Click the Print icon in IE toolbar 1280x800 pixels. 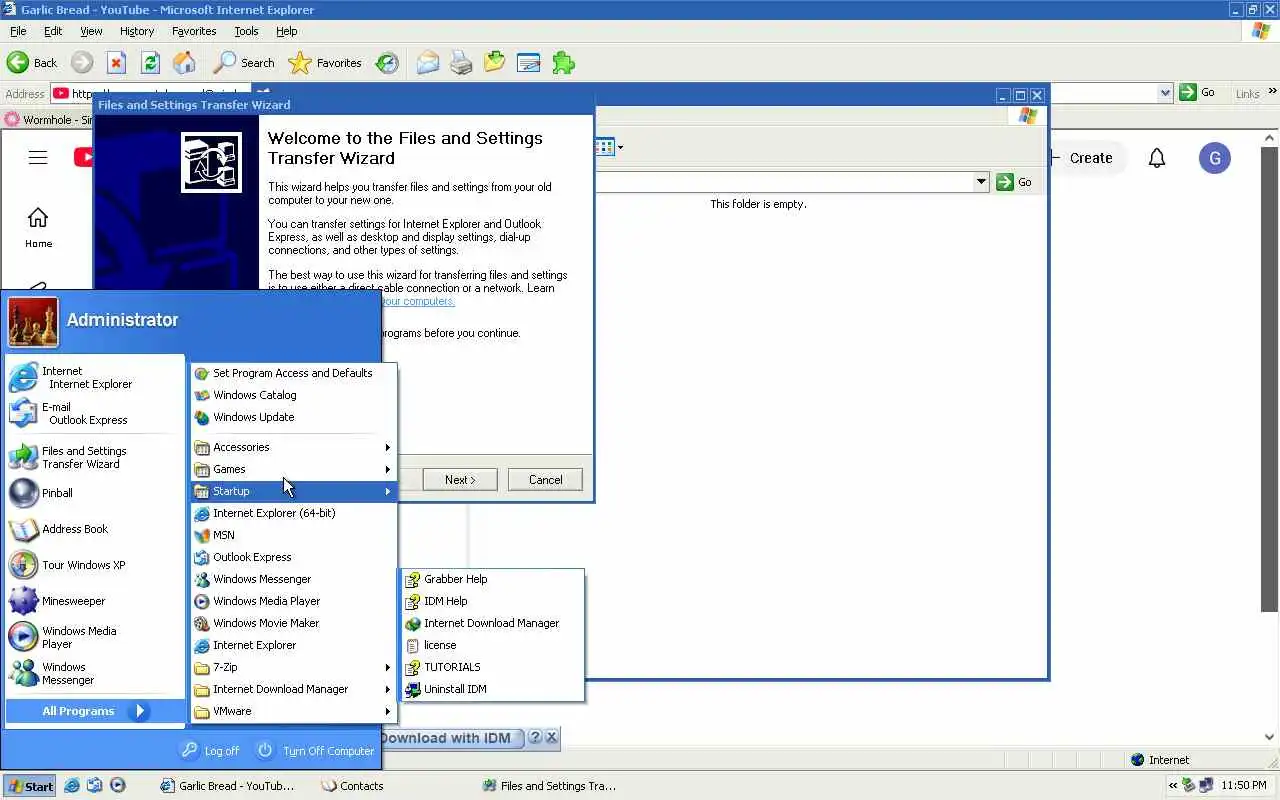pos(461,63)
